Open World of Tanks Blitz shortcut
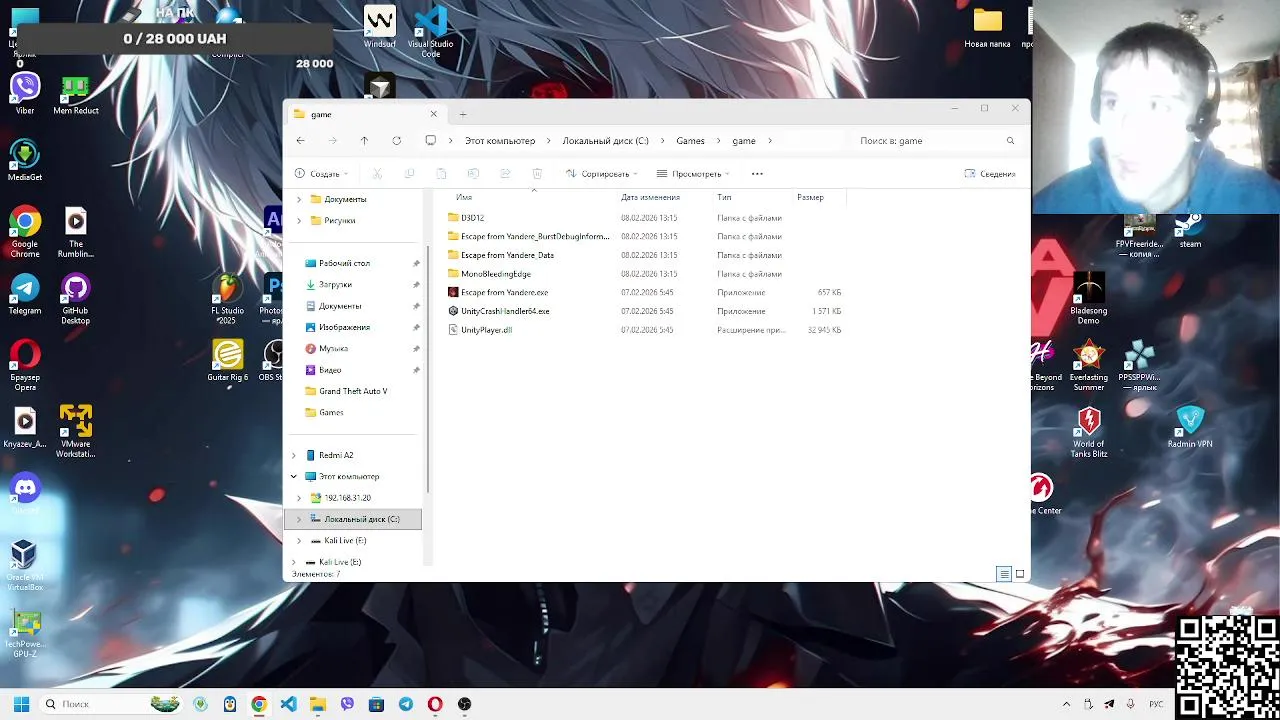1280x720 pixels. 1089,432
